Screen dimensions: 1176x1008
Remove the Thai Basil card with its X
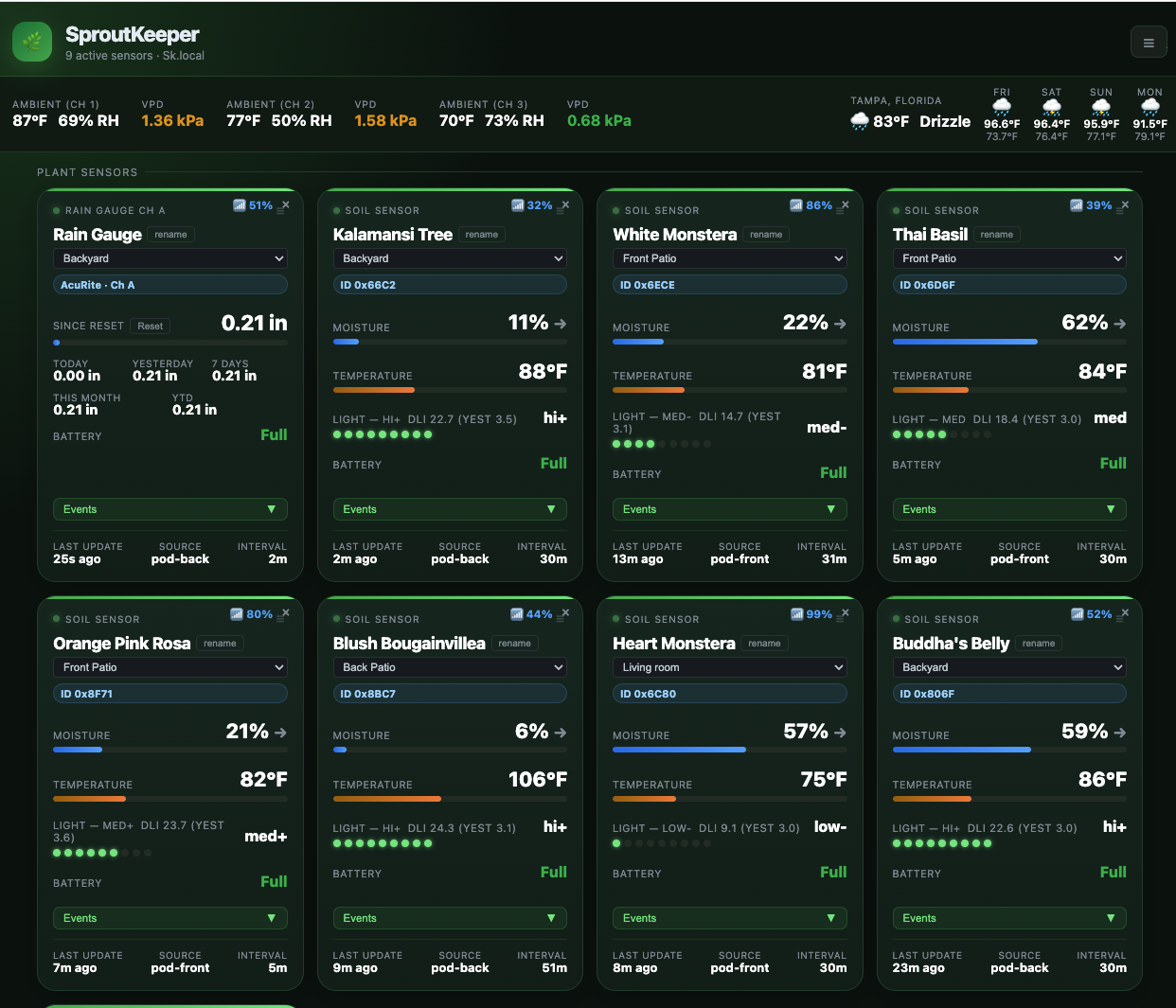pos(1126,204)
